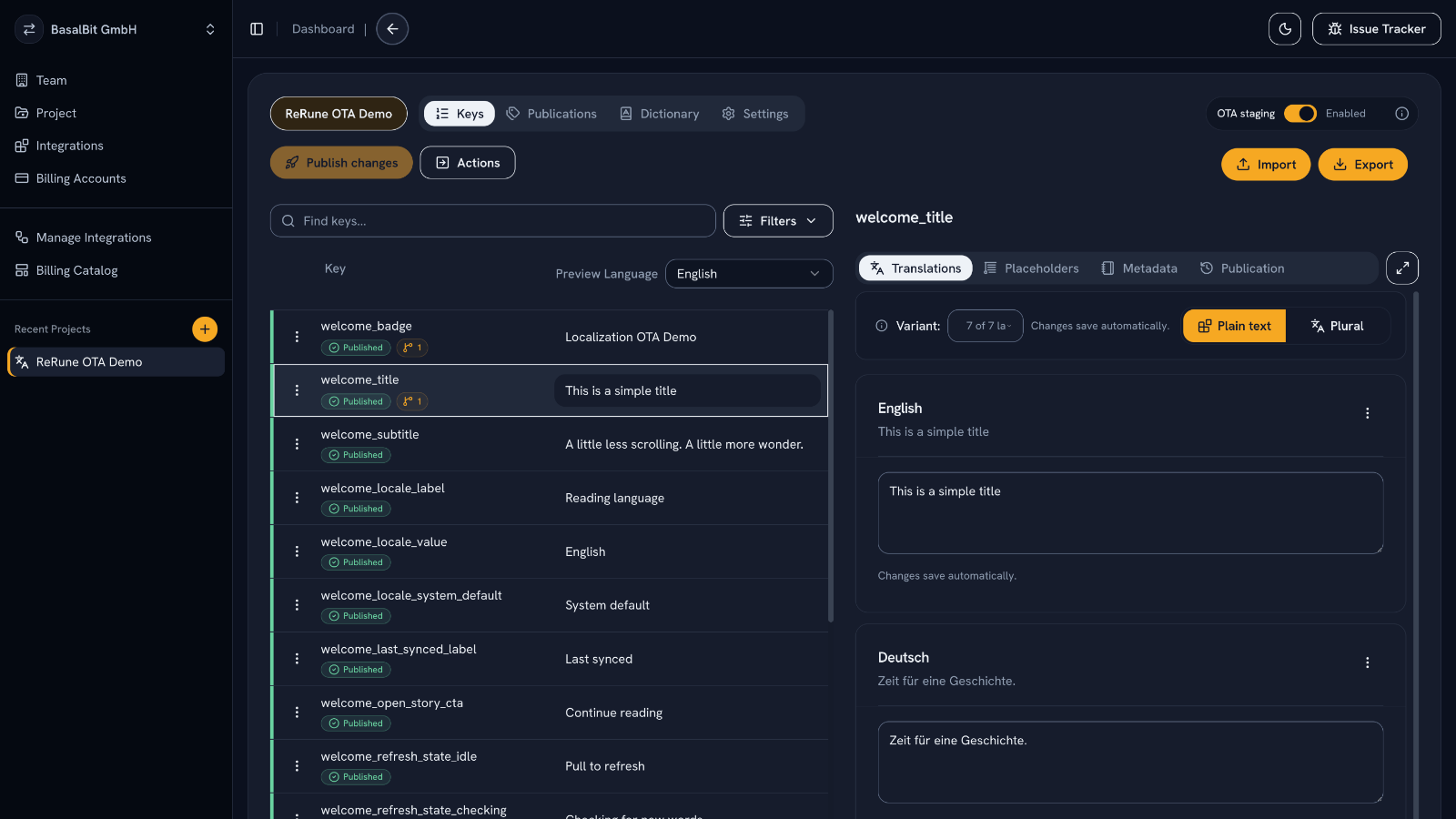Click branch badge on welcome_title row
Image resolution: width=1456 pixels, height=819 pixels.
click(412, 401)
